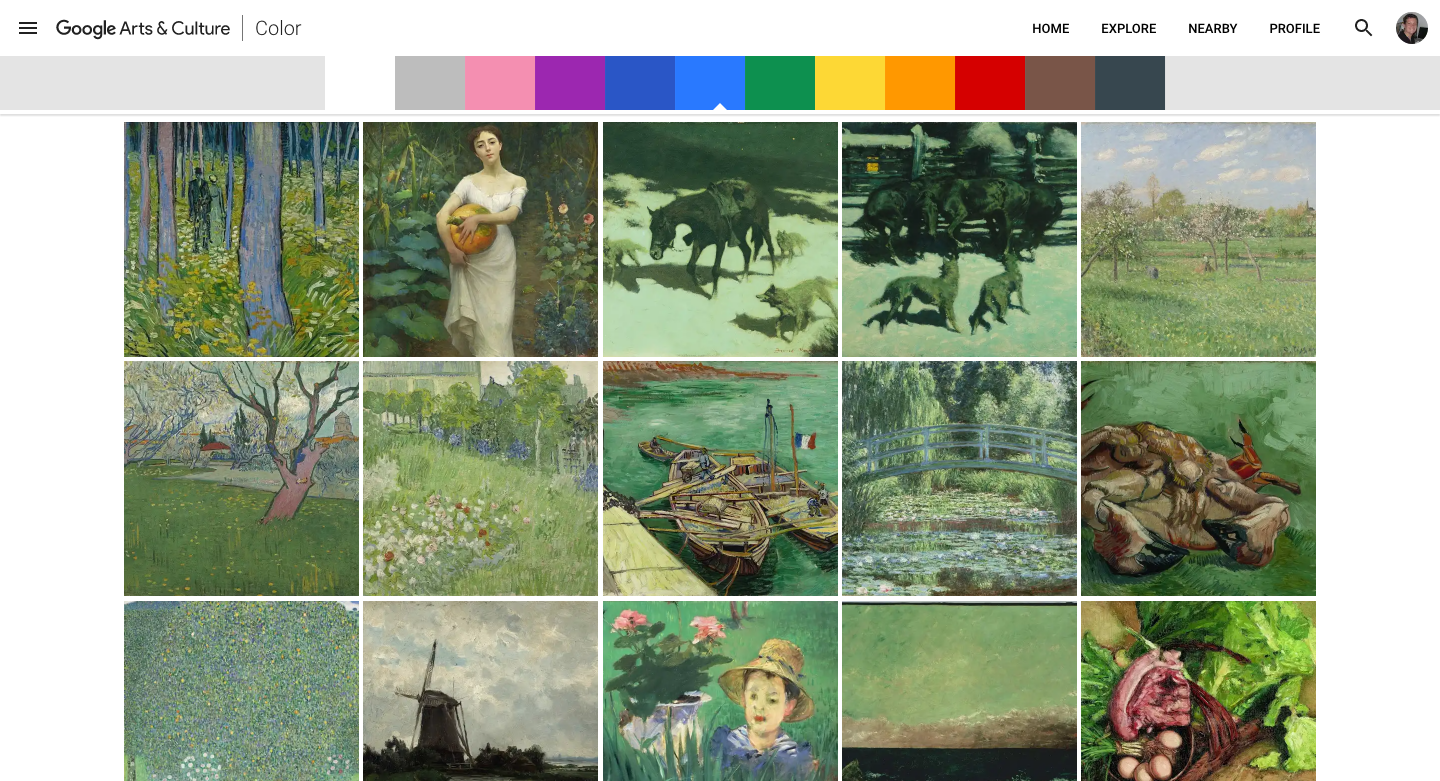Select the red color swatch
Image resolution: width=1440 pixels, height=781 pixels.
(990, 83)
